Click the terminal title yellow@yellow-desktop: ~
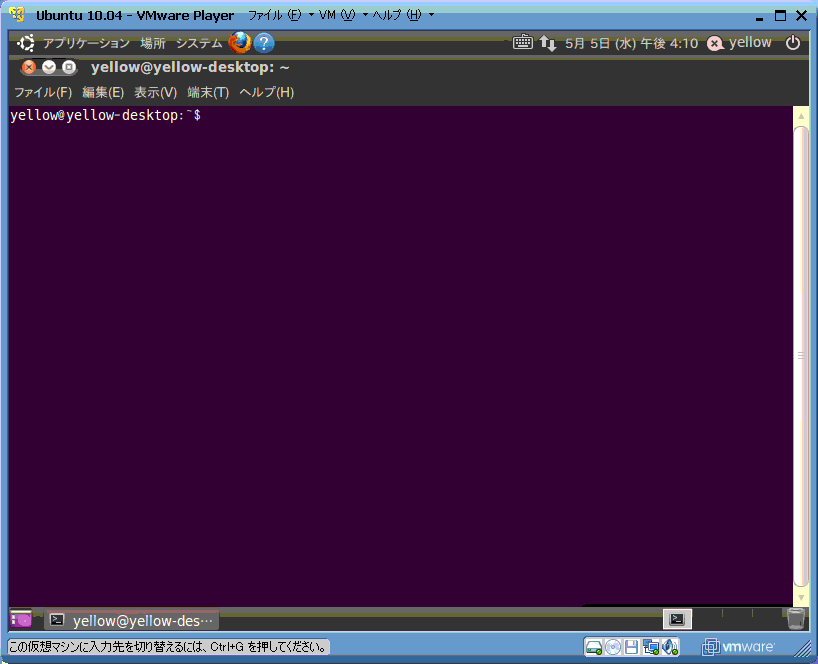Image resolution: width=818 pixels, height=664 pixels. pyautogui.click(x=190, y=67)
